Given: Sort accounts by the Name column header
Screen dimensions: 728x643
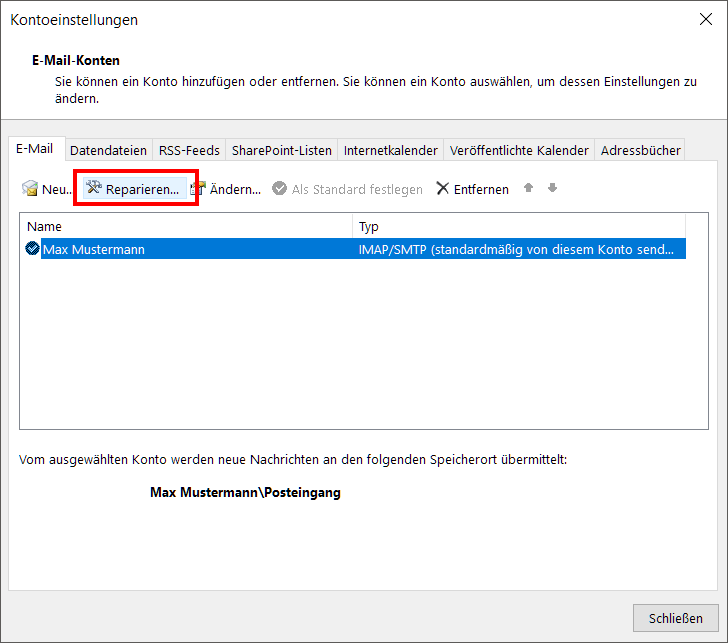Looking at the screenshot, I should coord(185,227).
